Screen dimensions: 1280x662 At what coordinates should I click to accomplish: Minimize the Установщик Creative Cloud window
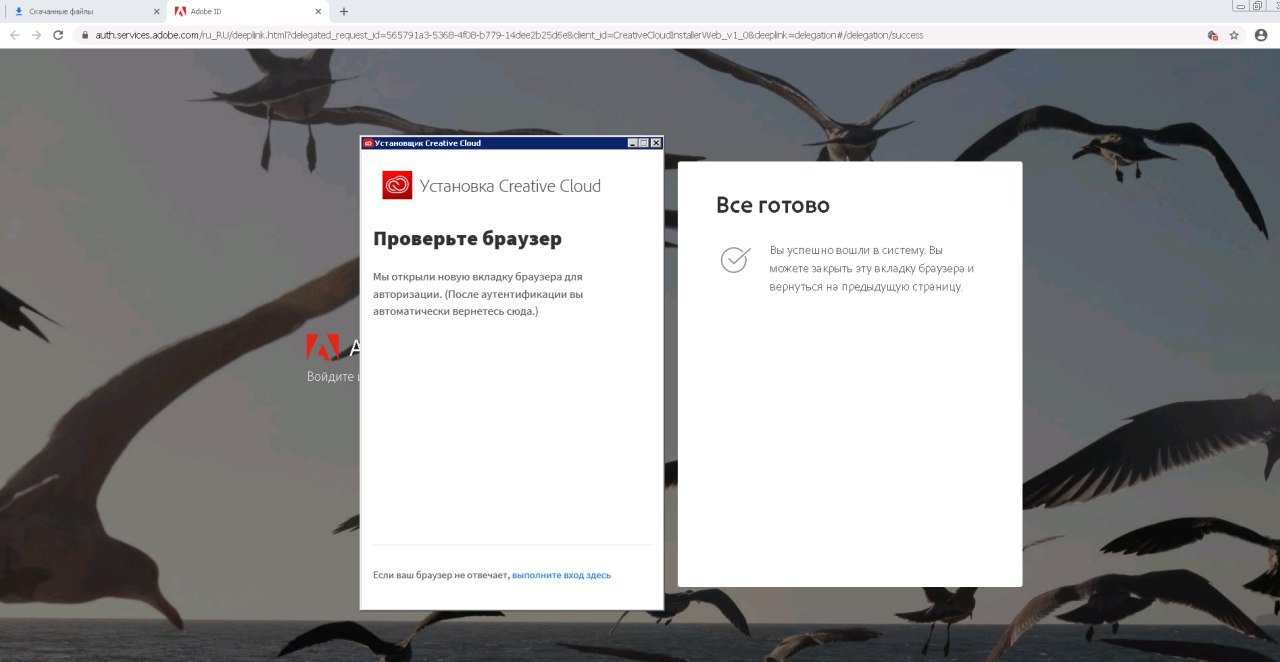click(x=633, y=143)
